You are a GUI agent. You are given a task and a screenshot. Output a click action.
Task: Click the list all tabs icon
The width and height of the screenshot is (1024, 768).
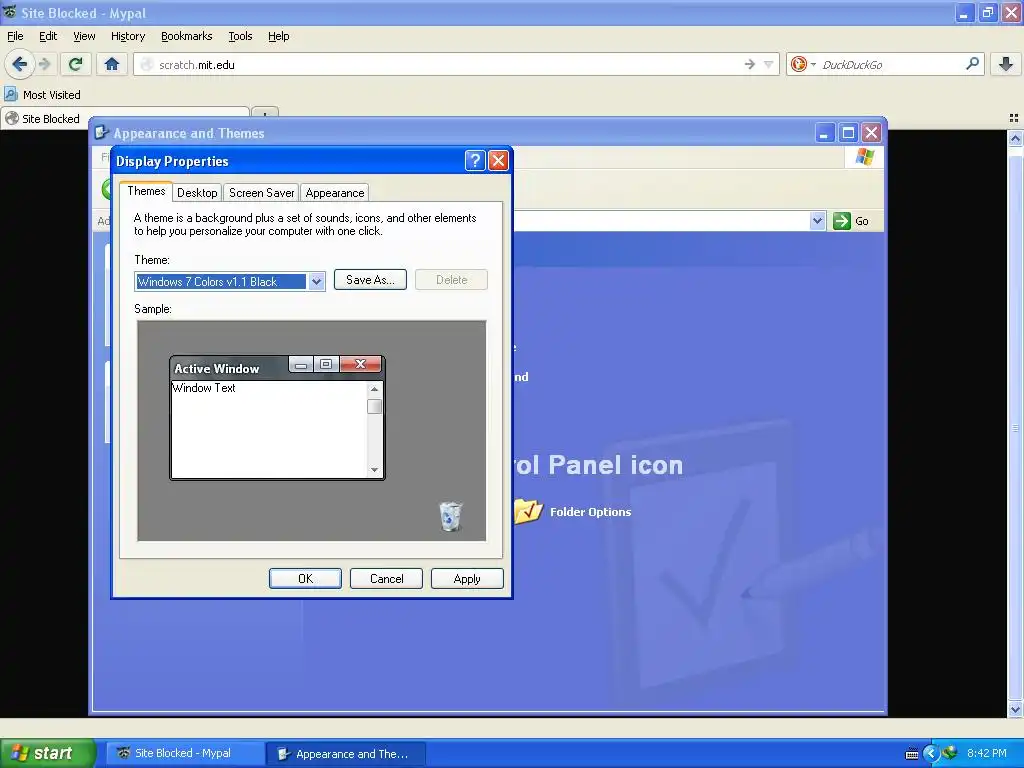click(x=1014, y=118)
